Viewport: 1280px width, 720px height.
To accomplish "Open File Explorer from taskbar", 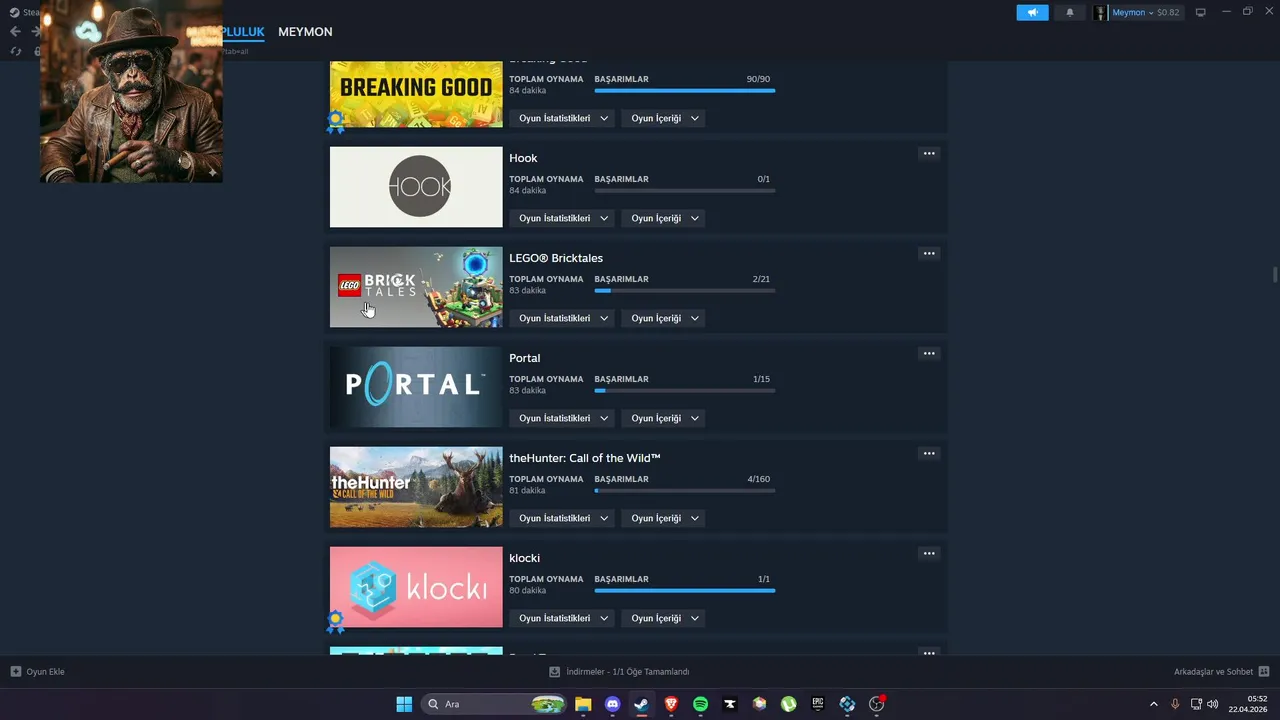I will pyautogui.click(x=583, y=704).
